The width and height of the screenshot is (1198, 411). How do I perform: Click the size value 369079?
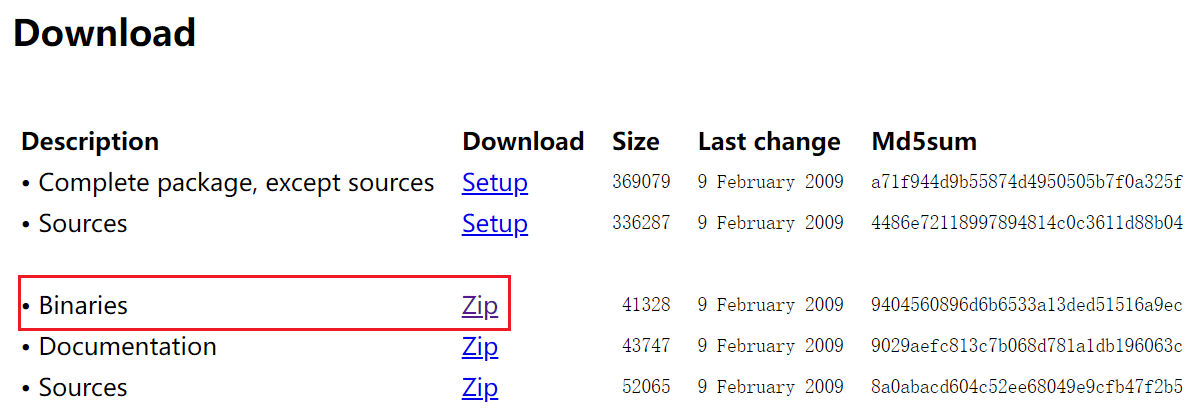(641, 183)
